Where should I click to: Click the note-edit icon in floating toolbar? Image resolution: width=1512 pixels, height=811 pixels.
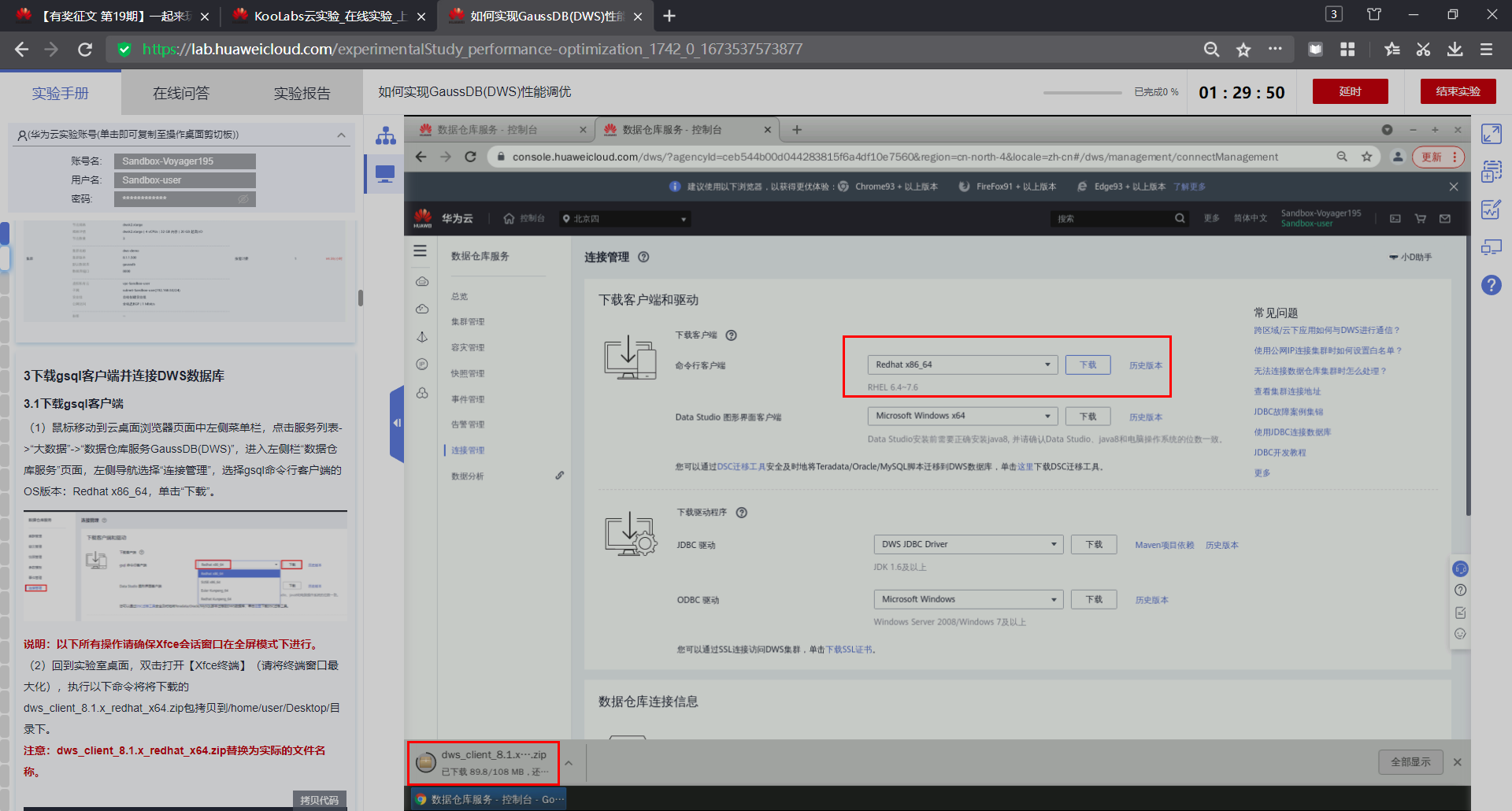coord(1460,613)
